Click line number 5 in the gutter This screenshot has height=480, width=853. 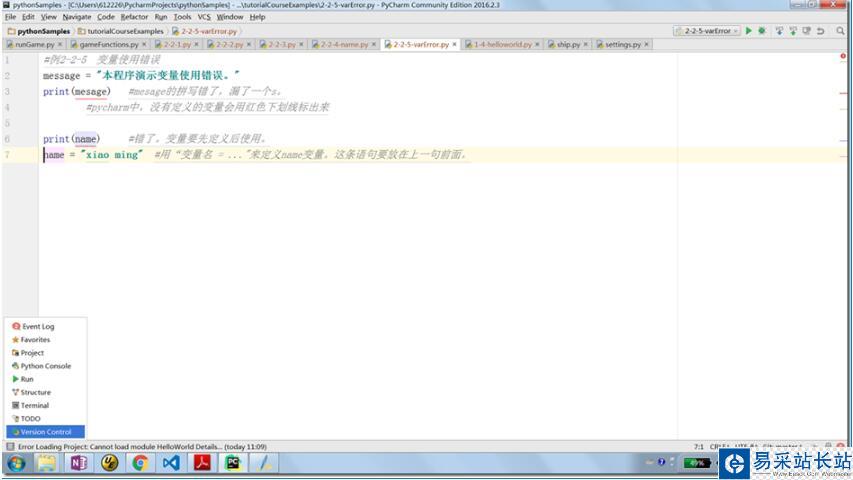click(x=7, y=123)
